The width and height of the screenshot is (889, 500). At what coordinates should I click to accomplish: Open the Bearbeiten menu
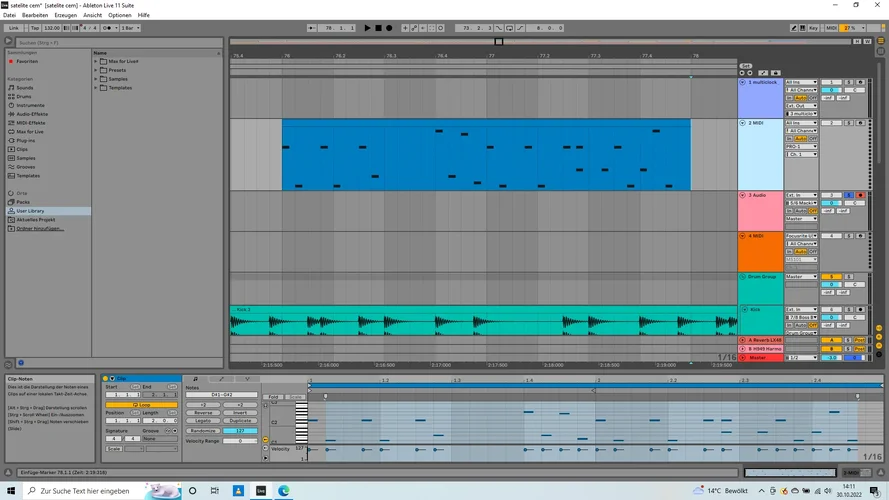(35, 15)
